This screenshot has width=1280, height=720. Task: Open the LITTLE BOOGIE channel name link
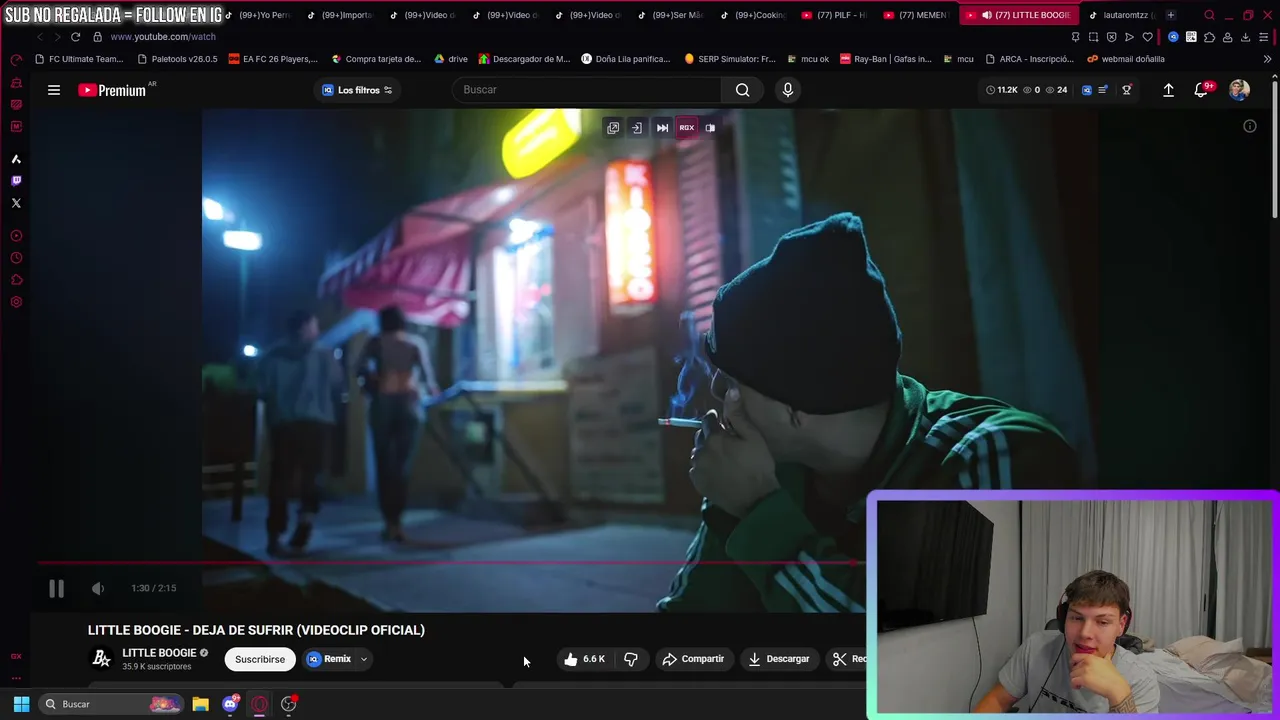pos(159,653)
